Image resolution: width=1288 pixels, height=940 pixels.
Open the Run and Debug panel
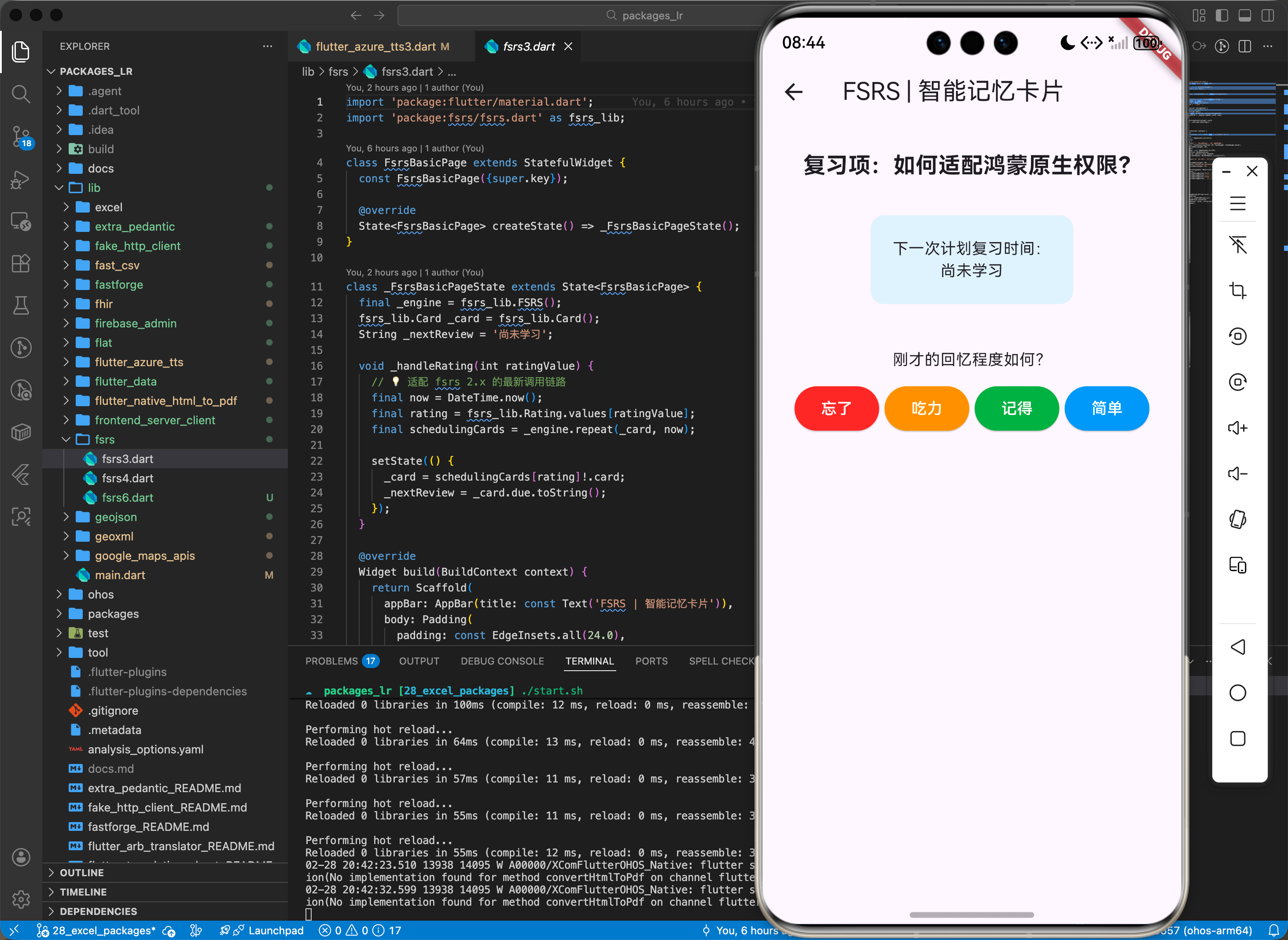tap(21, 180)
